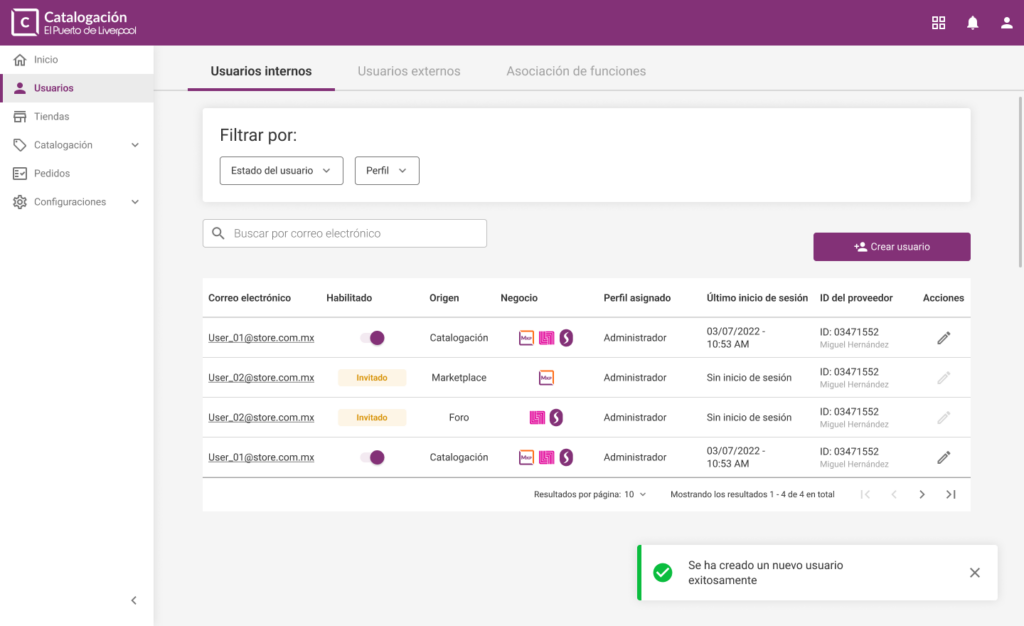The height and width of the screenshot is (626, 1024).
Task: Open the Asociación de funciones tab
Action: pos(576,71)
